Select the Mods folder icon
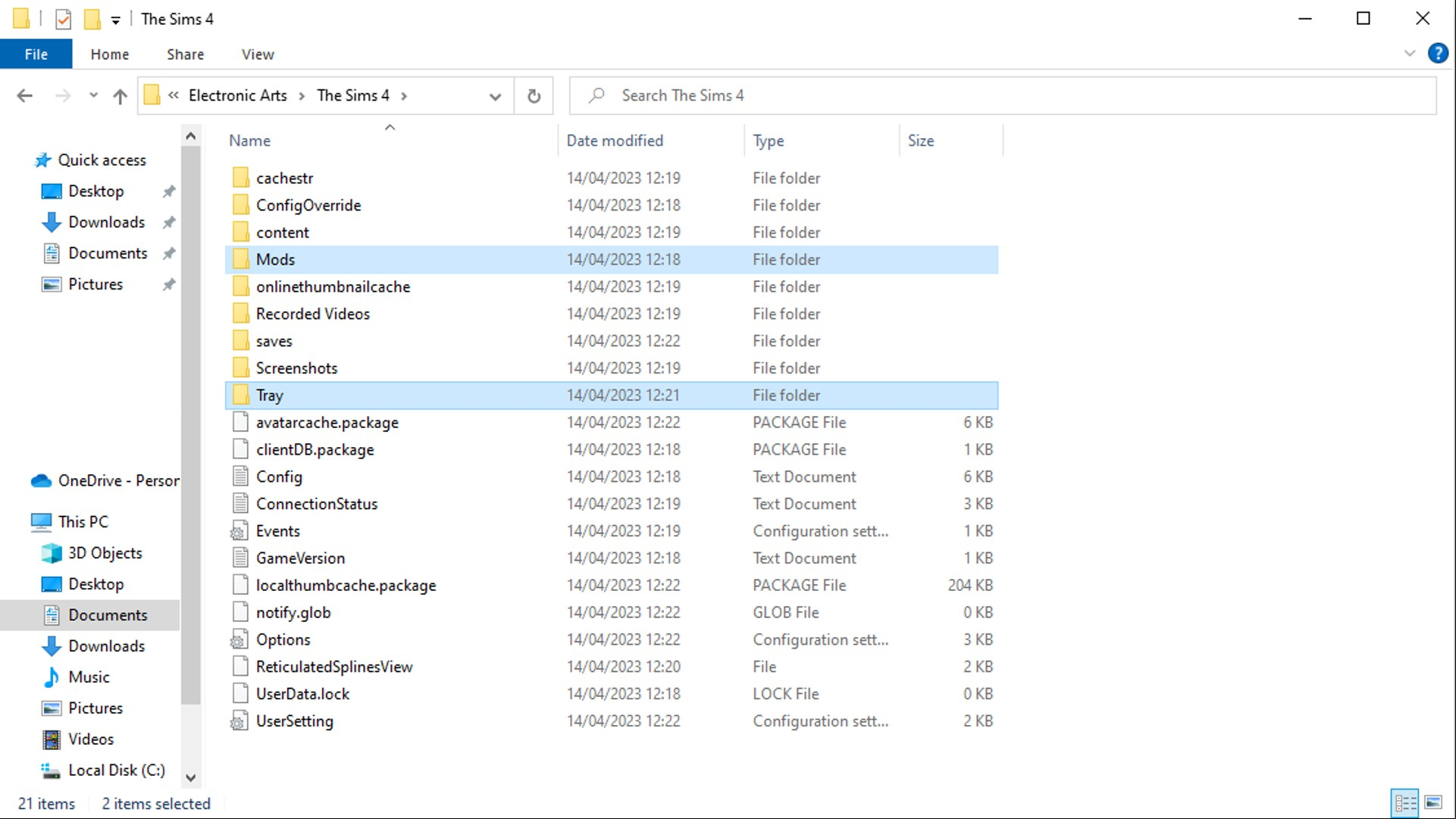1456x819 pixels. pos(240,259)
